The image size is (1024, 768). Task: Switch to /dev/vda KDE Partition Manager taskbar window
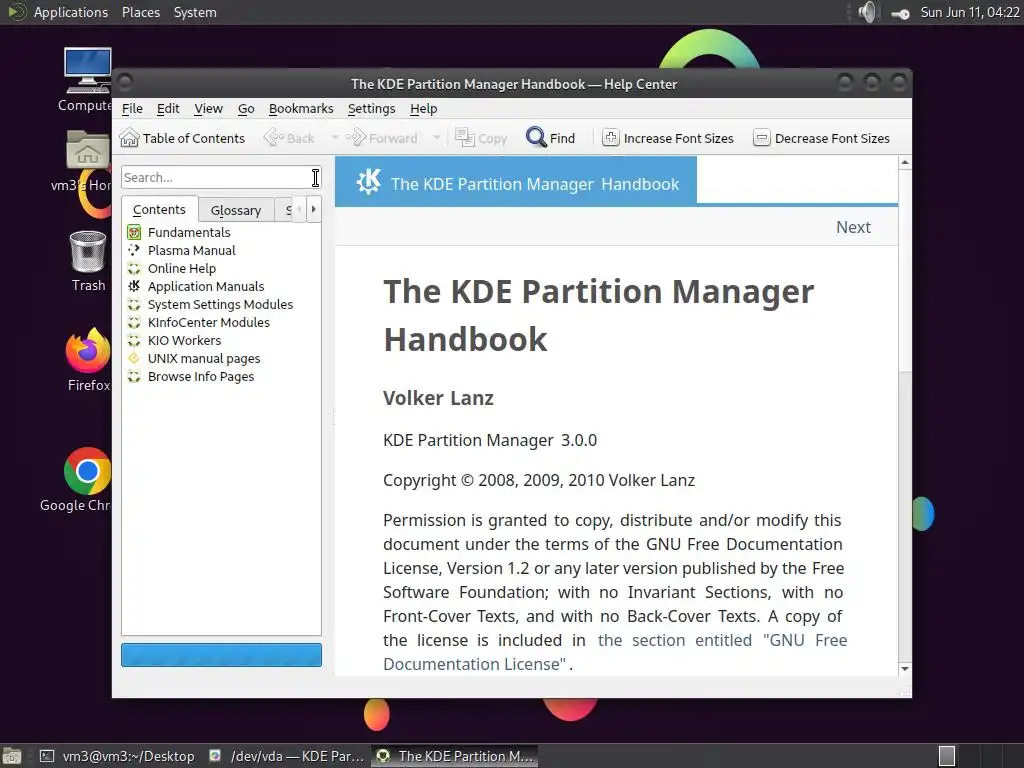click(286, 756)
